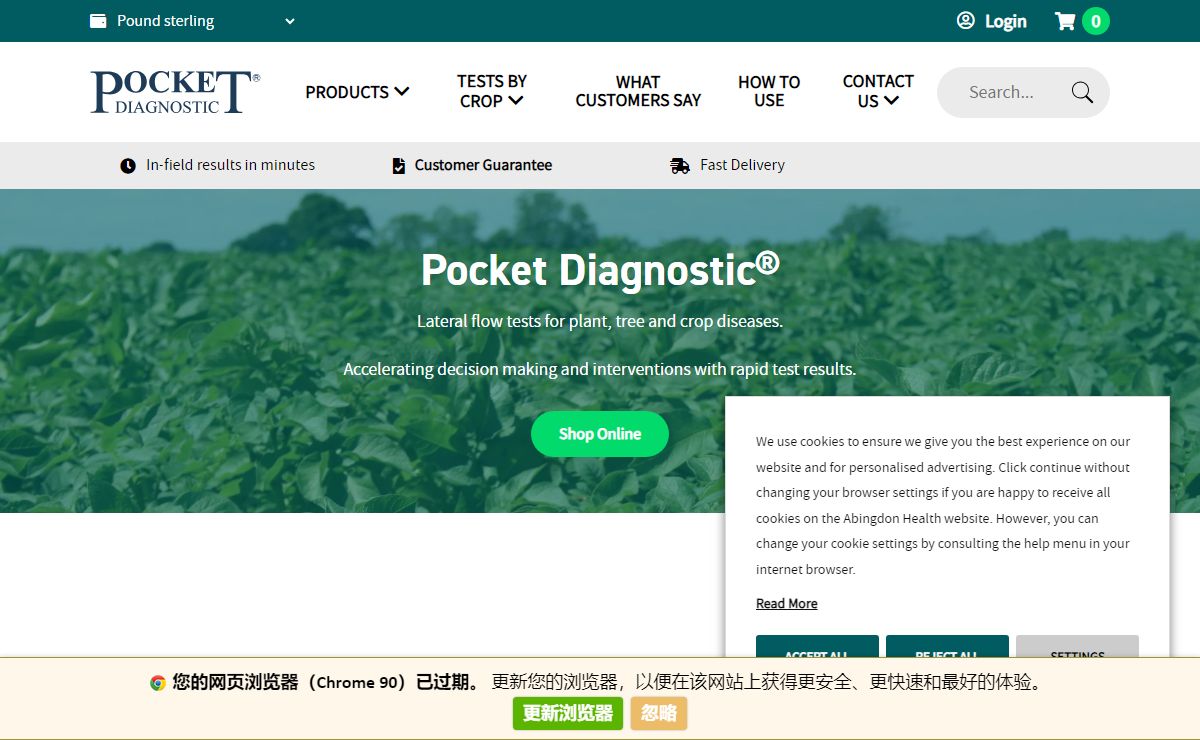The width and height of the screenshot is (1200, 740).
Task: Accept all cookies
Action: pyautogui.click(x=817, y=646)
